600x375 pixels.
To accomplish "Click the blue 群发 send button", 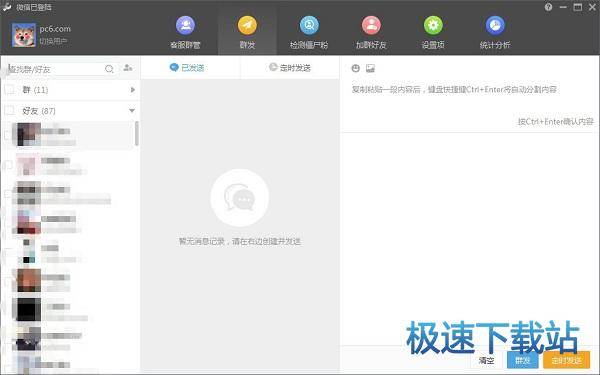I will 522,360.
